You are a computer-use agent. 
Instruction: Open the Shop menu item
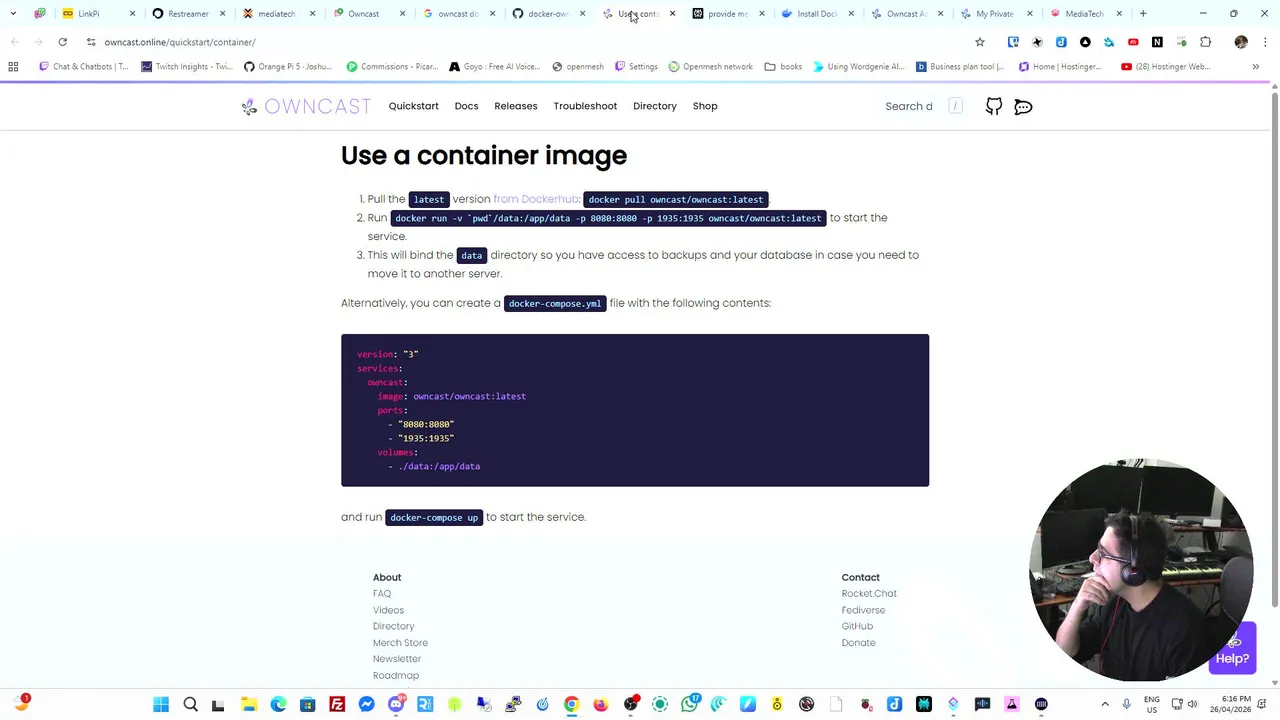coord(705,106)
